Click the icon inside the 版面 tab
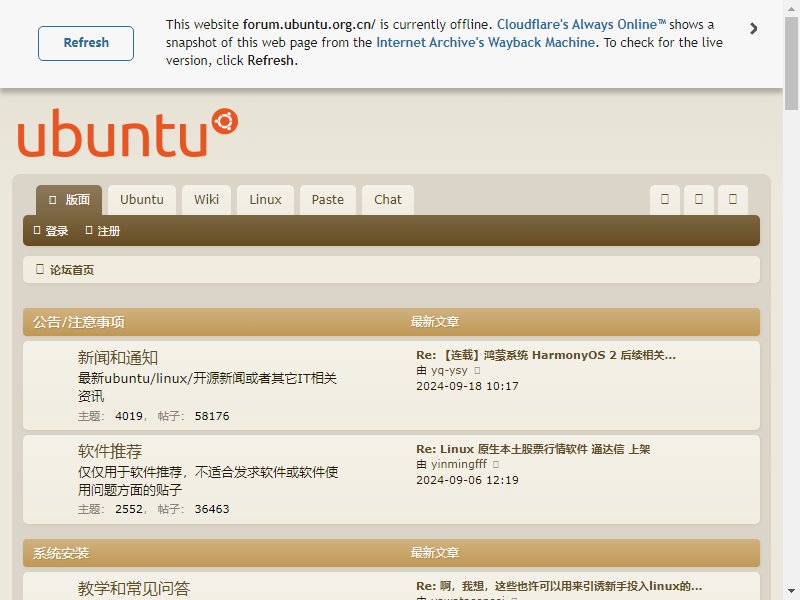Screen dimensions: 800x600 click(53, 200)
